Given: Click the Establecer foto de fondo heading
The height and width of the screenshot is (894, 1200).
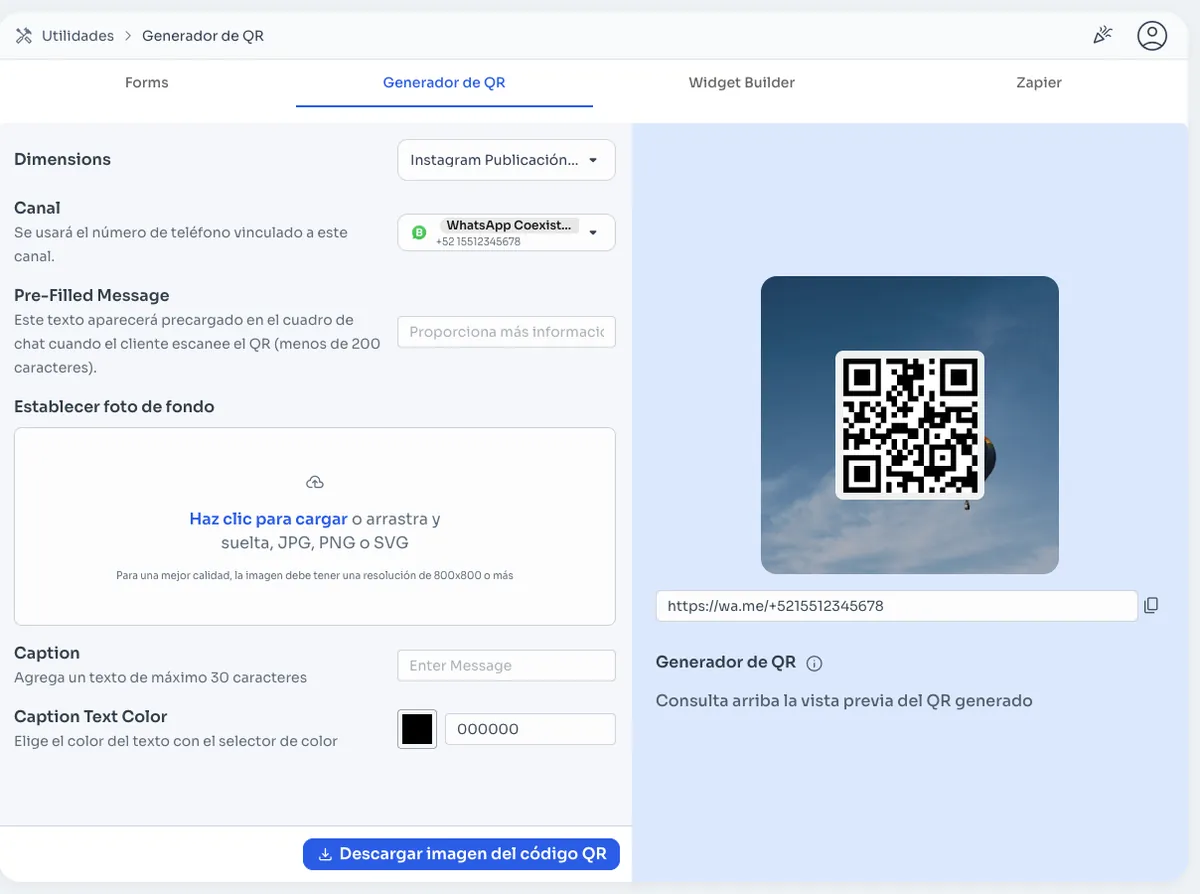Looking at the screenshot, I should tap(114, 406).
